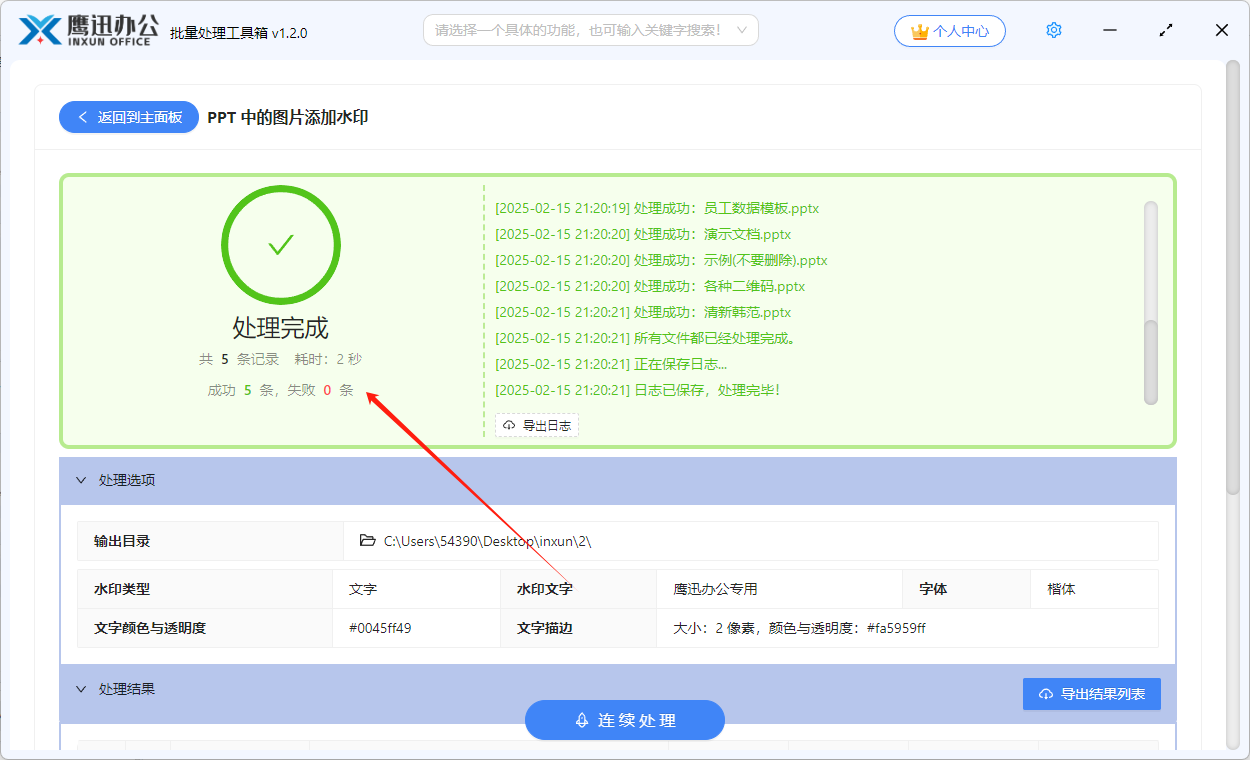Click log line 正在保存日志
Screen dimensions: 1250x760
coord(611,365)
